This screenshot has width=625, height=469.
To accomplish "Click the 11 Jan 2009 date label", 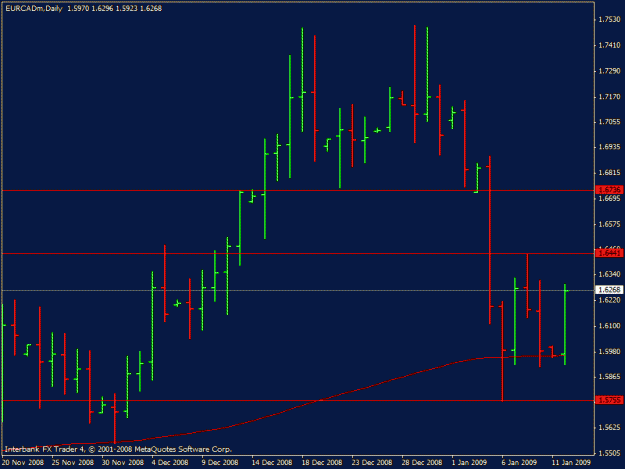I will (571, 463).
